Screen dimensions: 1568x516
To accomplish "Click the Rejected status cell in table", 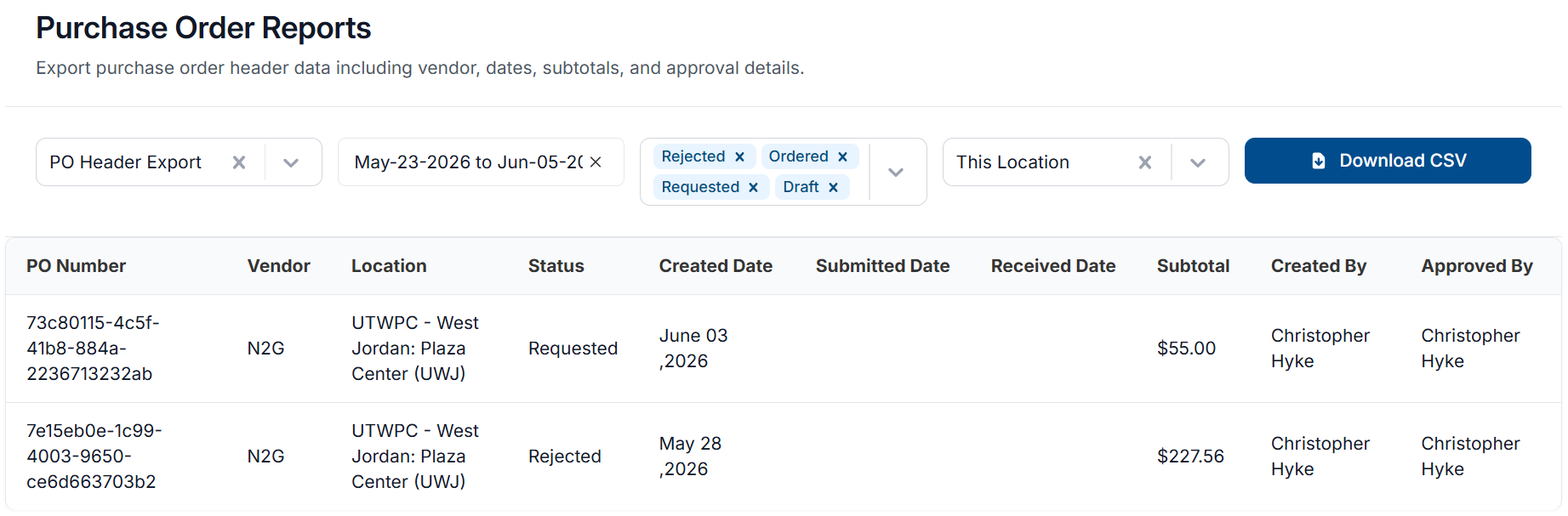I will point(565,456).
